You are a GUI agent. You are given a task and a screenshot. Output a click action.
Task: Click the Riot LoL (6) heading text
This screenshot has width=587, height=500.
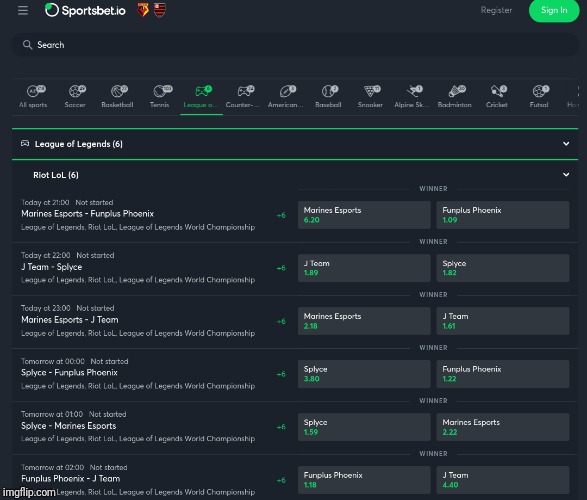(x=56, y=175)
